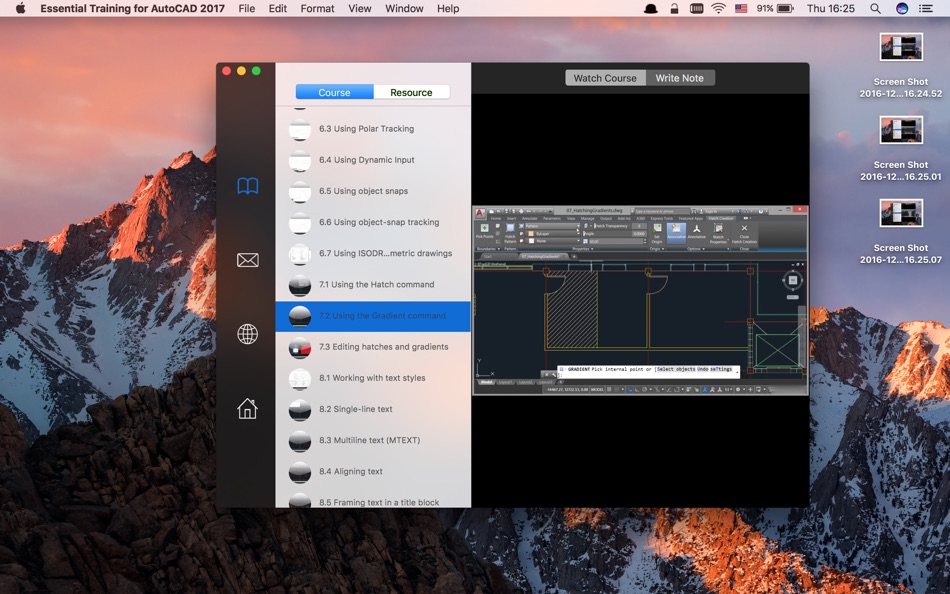Screen dimensions: 950x594
Task: Click the US flag input source icon
Action: click(x=741, y=8)
